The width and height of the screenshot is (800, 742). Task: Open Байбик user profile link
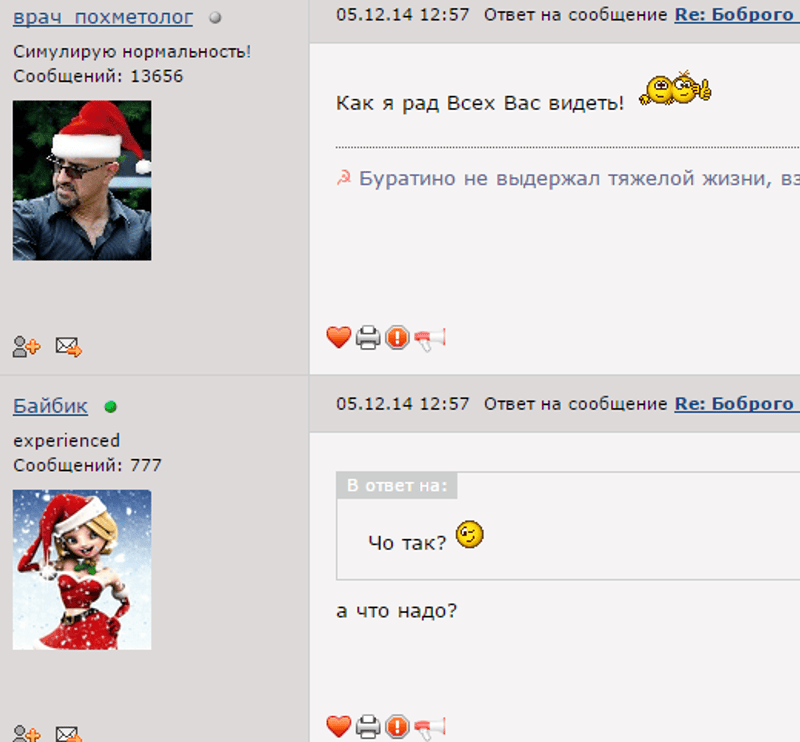click(x=51, y=406)
